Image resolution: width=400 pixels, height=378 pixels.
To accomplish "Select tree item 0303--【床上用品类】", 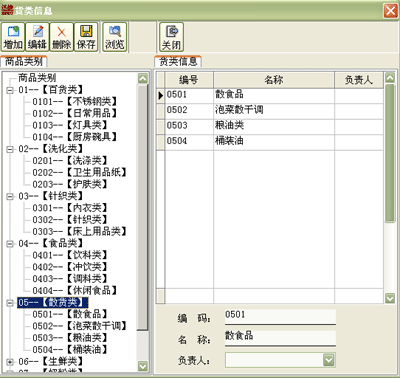I will tap(80, 231).
